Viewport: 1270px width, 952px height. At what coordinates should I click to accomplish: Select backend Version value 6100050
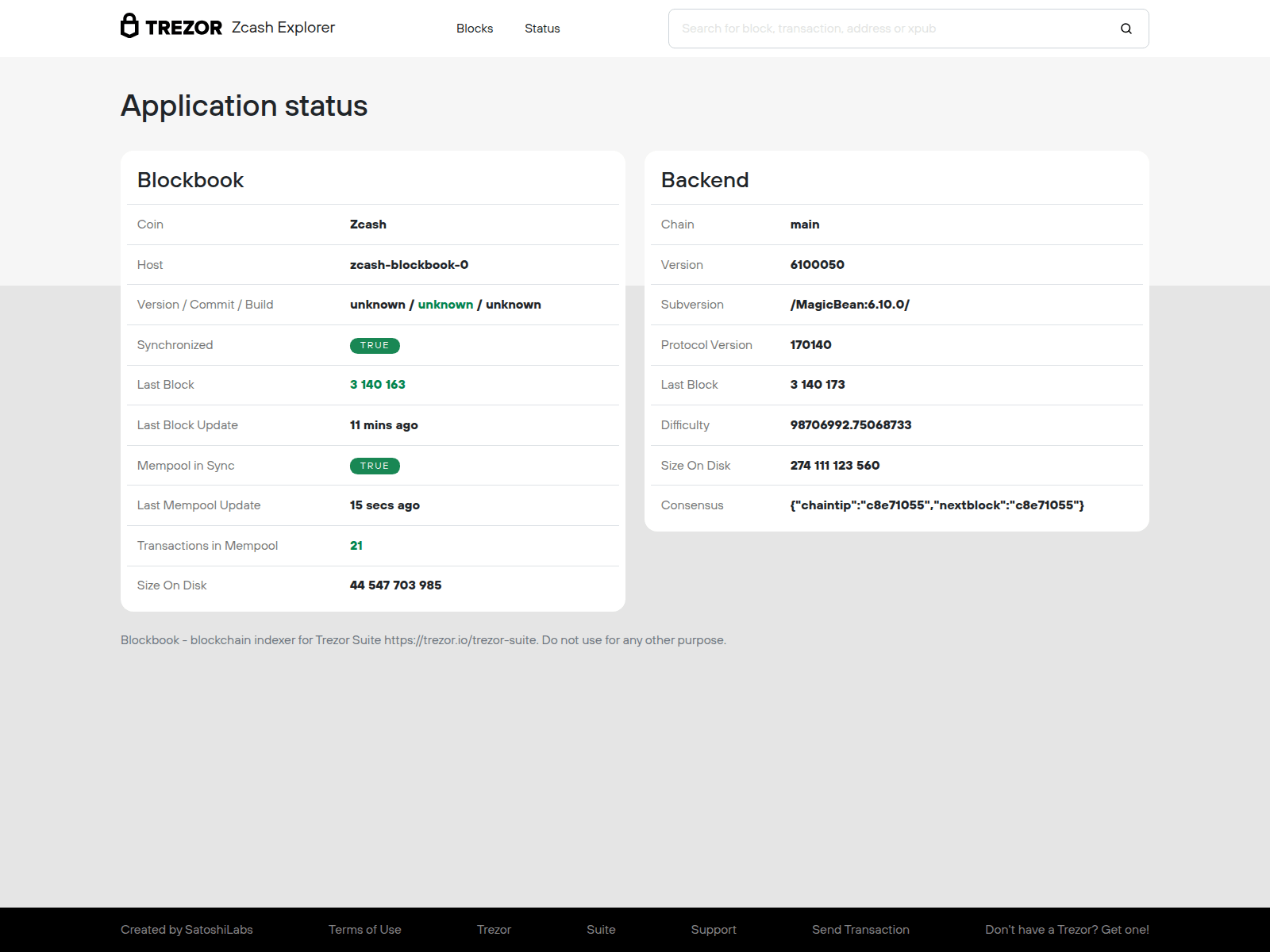coord(818,265)
